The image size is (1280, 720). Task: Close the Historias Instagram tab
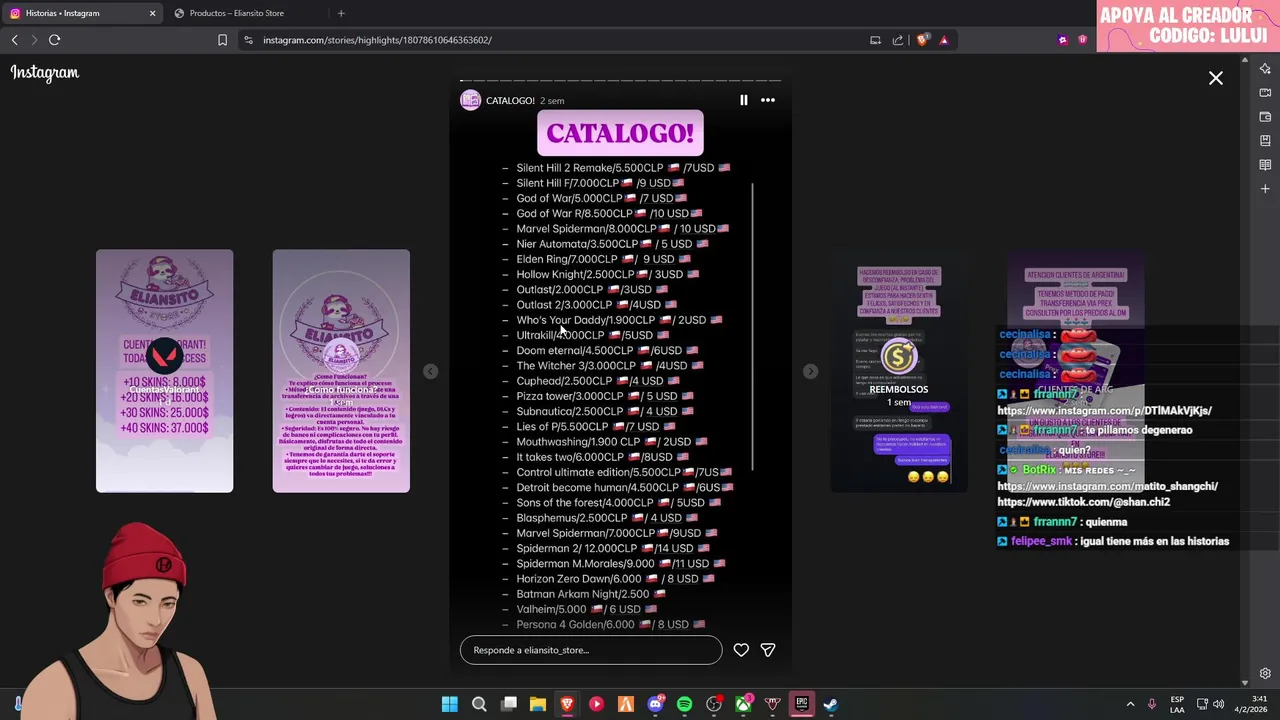152,13
